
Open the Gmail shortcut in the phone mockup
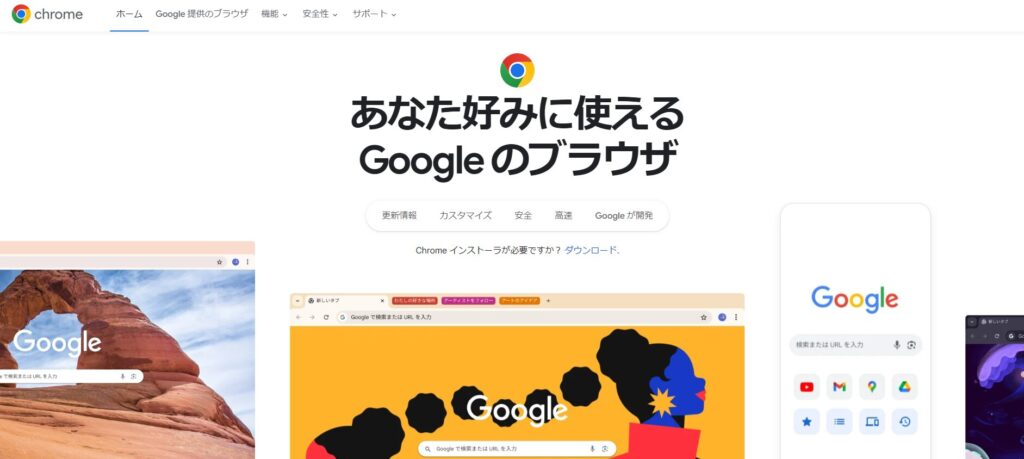[x=839, y=387]
